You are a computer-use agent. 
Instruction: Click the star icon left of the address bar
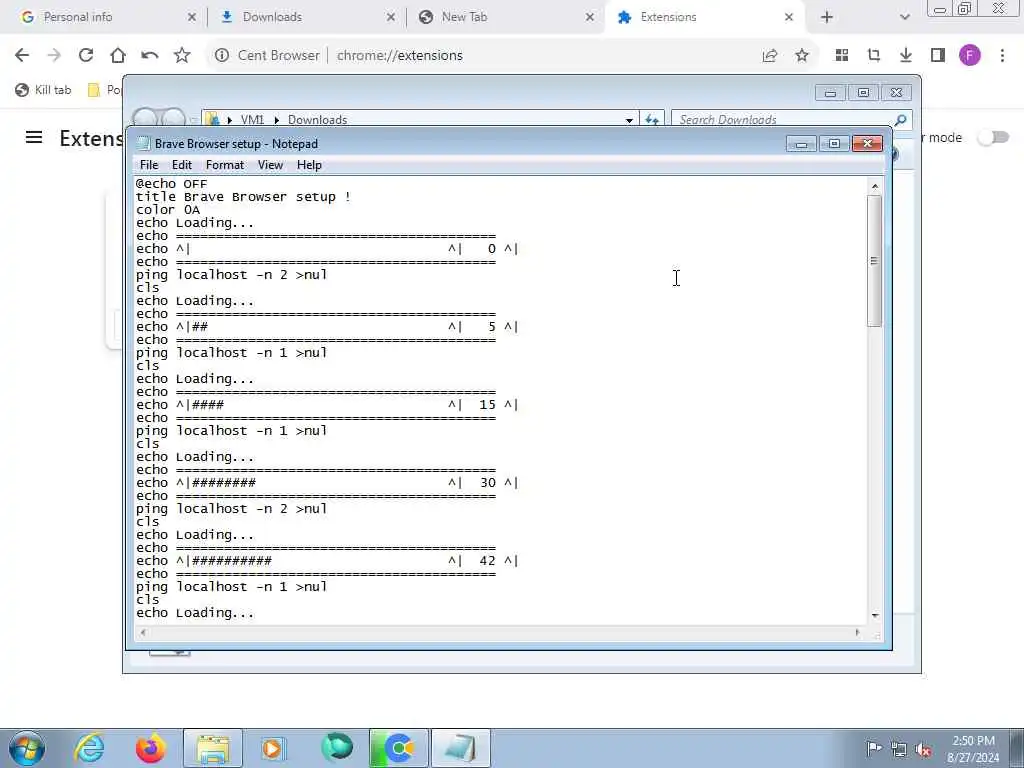coord(182,56)
